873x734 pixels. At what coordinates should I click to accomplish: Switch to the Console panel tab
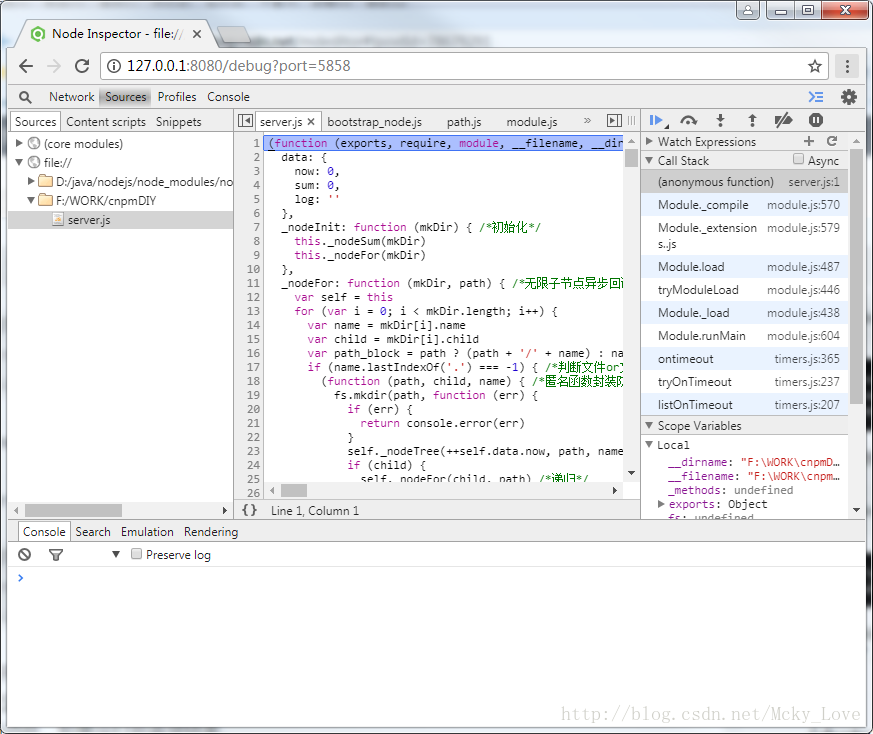pyautogui.click(x=228, y=97)
